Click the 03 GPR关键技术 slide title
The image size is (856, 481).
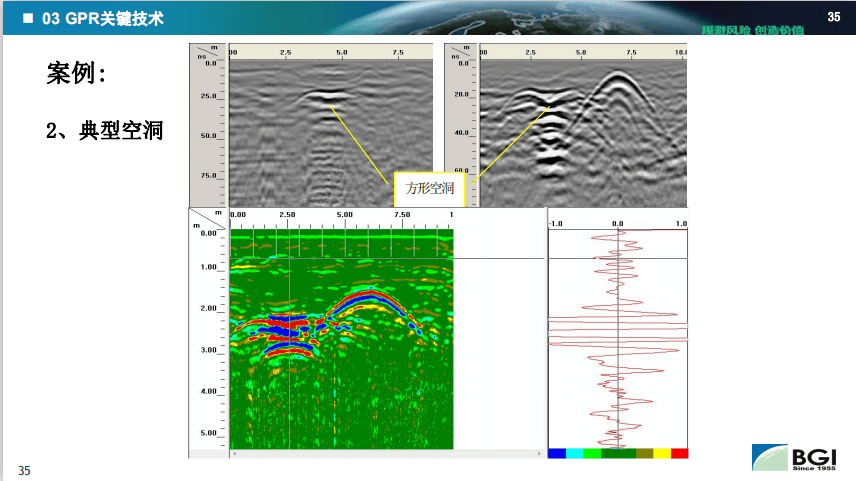pyautogui.click(x=103, y=18)
